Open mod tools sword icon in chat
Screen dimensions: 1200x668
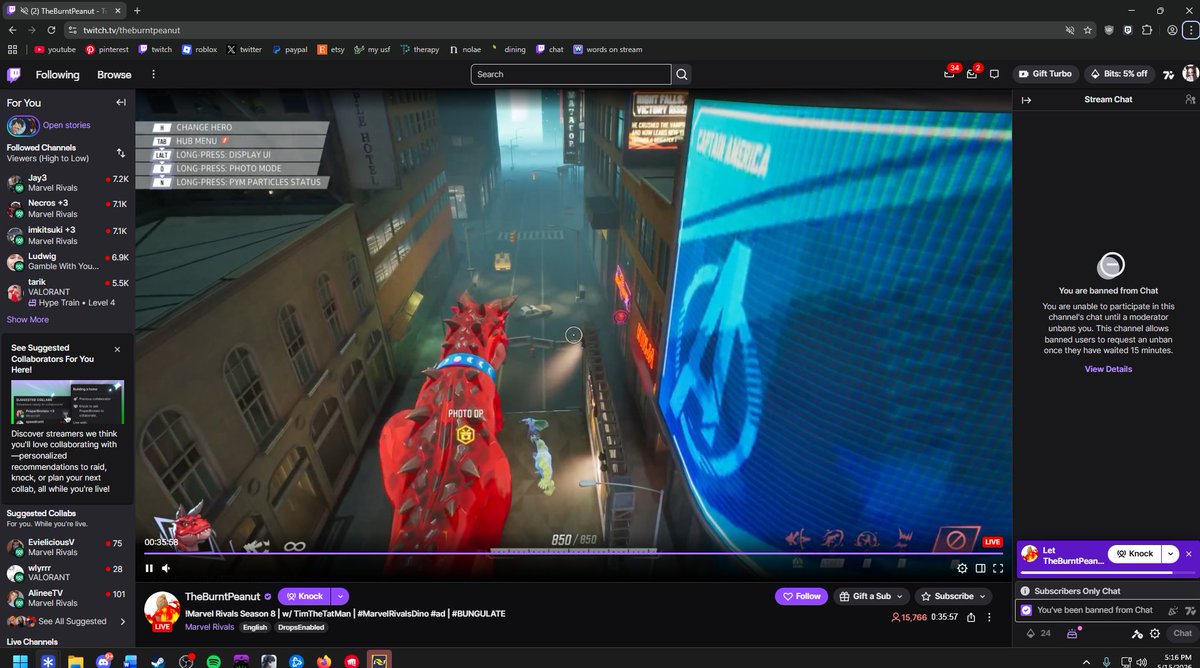pyautogui.click(x=1136, y=633)
